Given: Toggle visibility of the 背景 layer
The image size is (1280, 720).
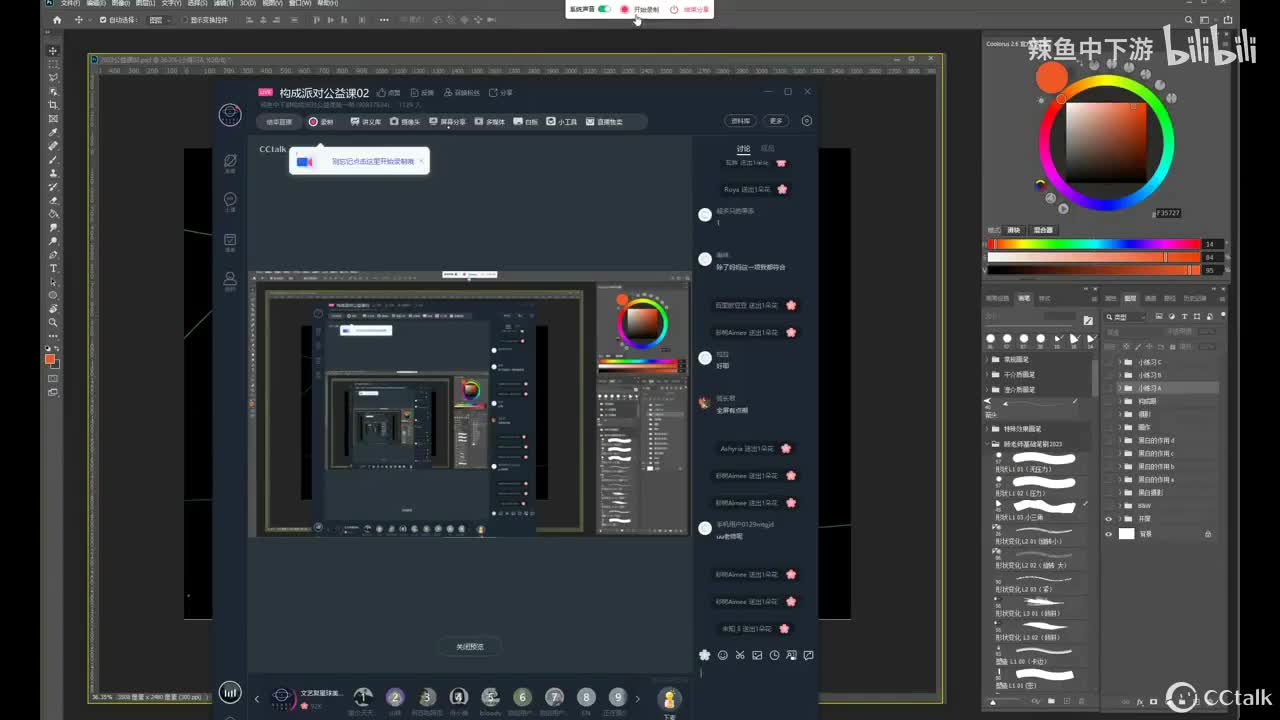Looking at the screenshot, I should pyautogui.click(x=1108, y=534).
